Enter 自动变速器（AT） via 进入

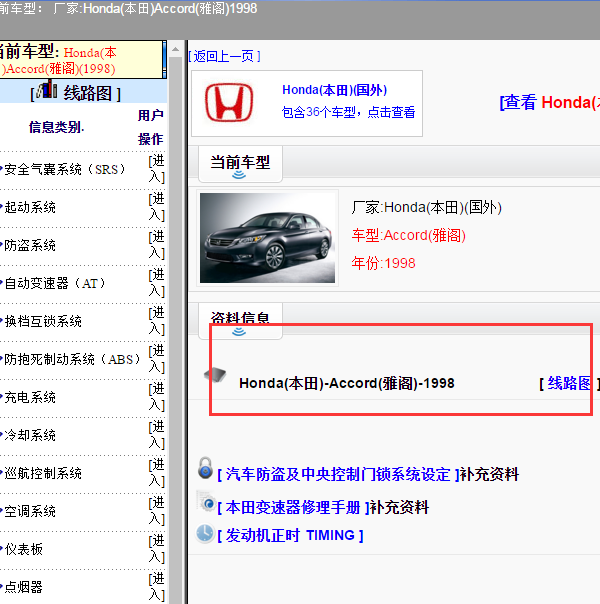(x=156, y=283)
